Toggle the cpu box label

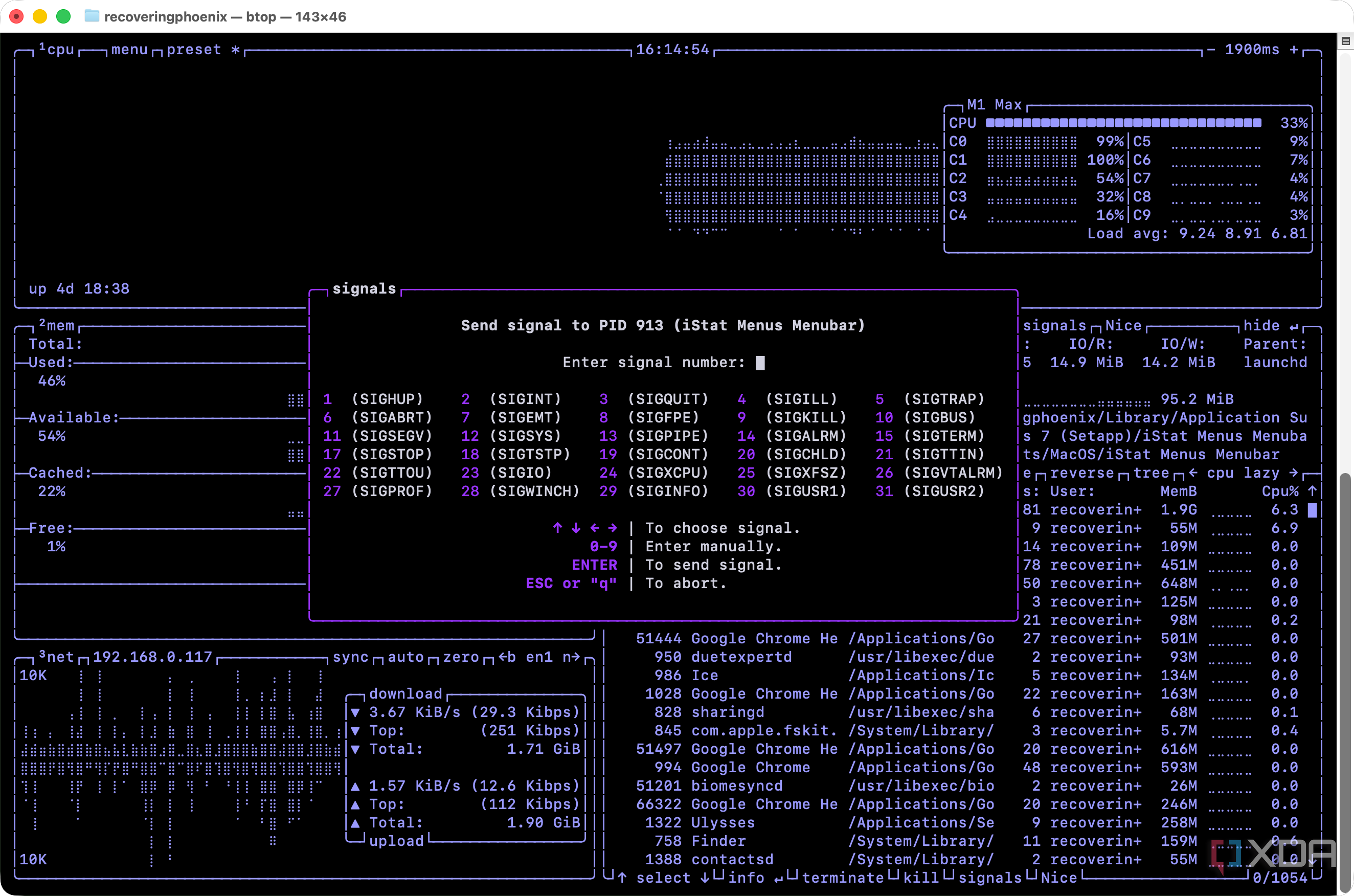(57, 50)
